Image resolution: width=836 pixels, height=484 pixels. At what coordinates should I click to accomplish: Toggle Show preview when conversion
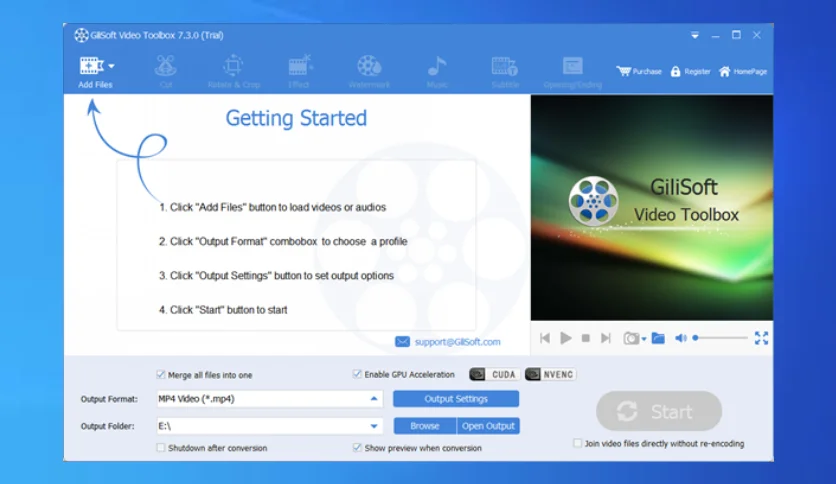(357, 448)
